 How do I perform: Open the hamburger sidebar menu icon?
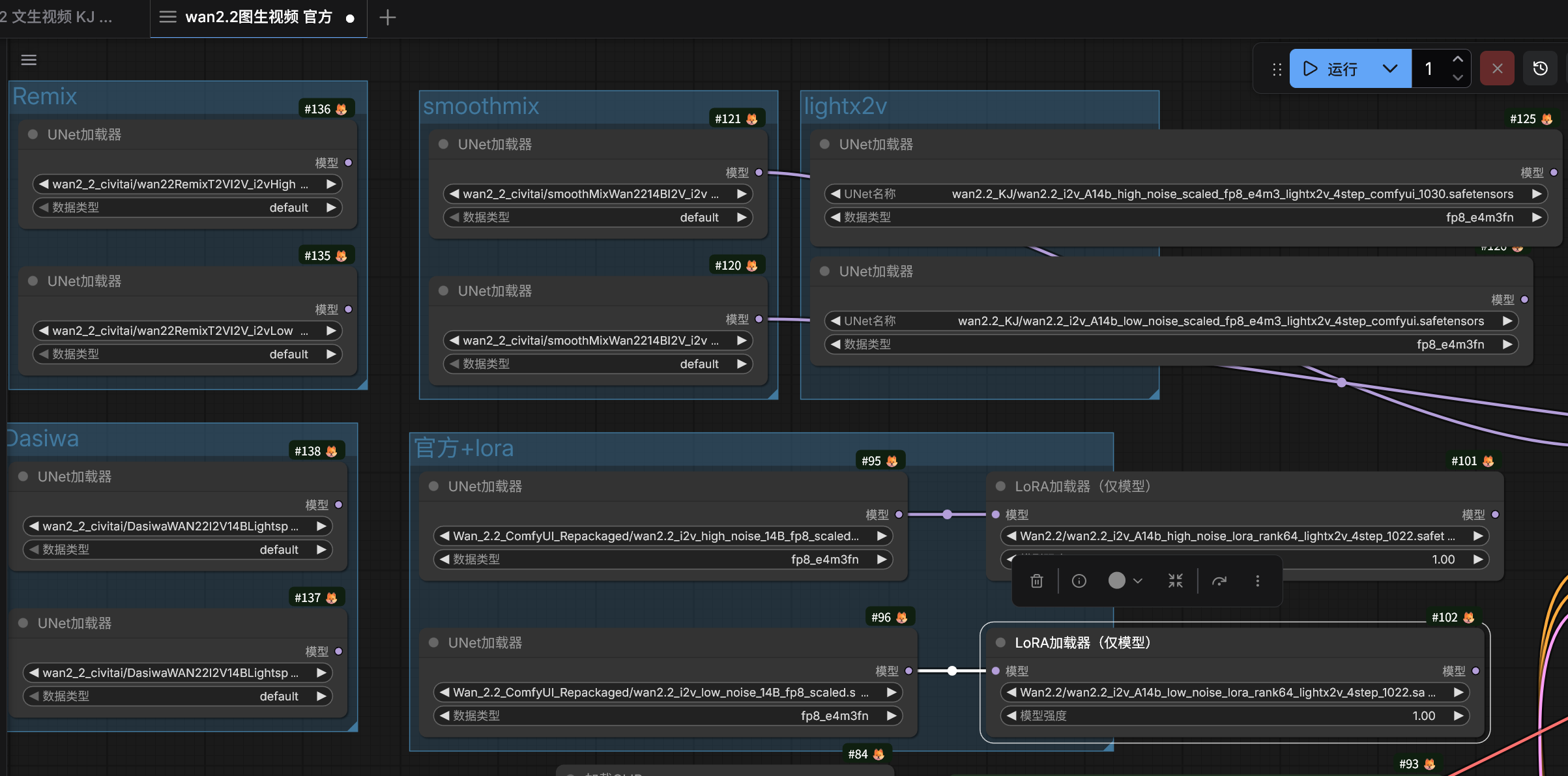[29, 60]
